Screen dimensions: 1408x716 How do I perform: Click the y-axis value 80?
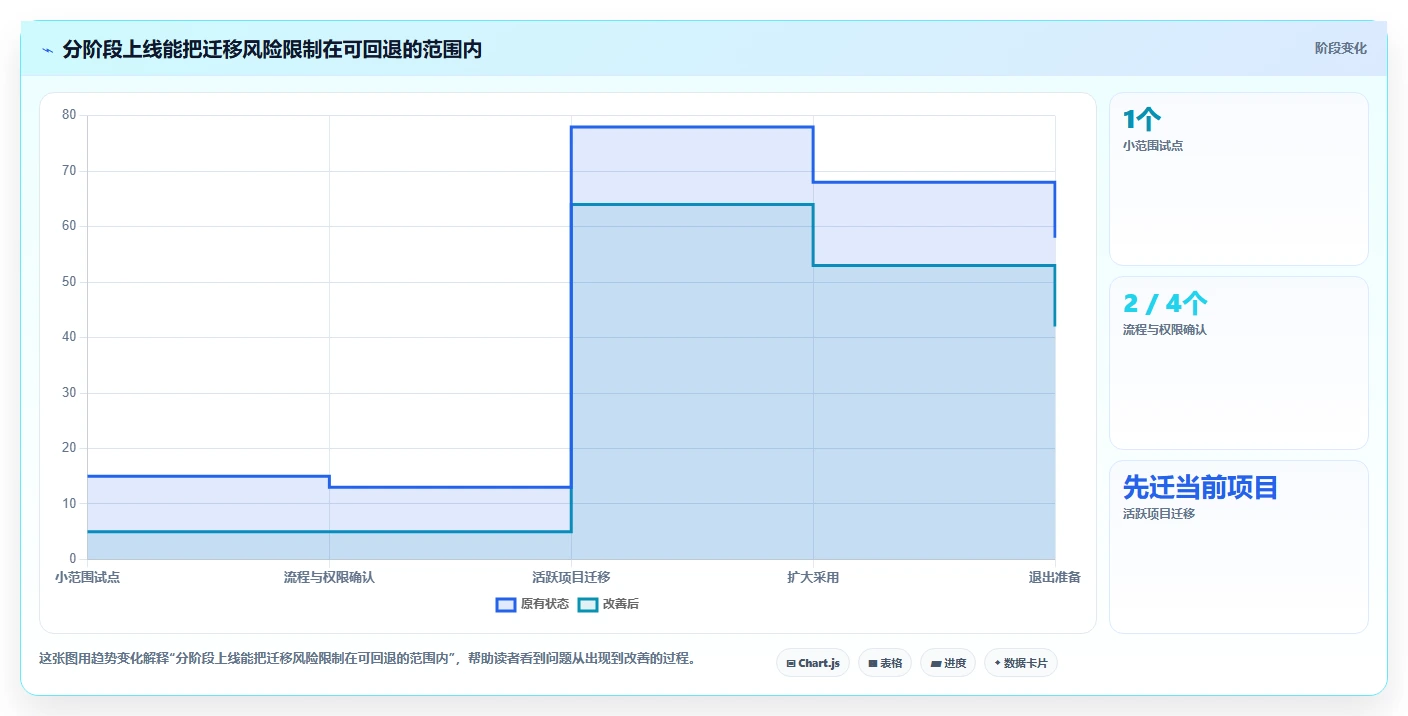click(69, 115)
